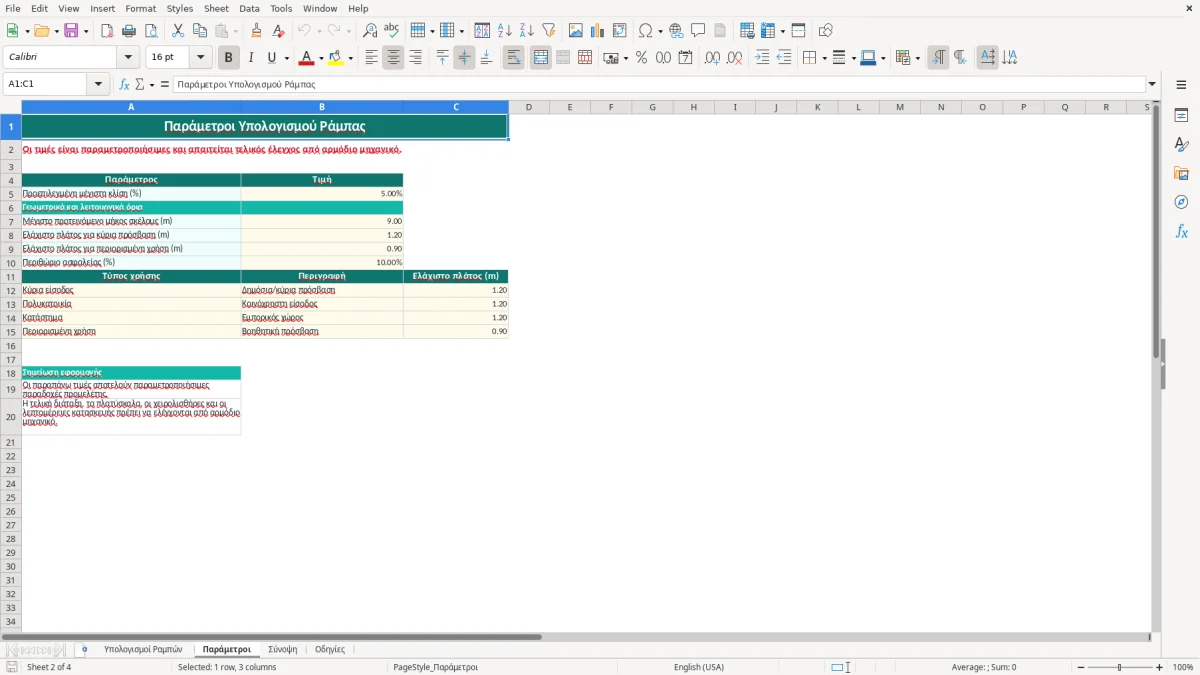Open the Format menu
1200x675 pixels.
141,8
